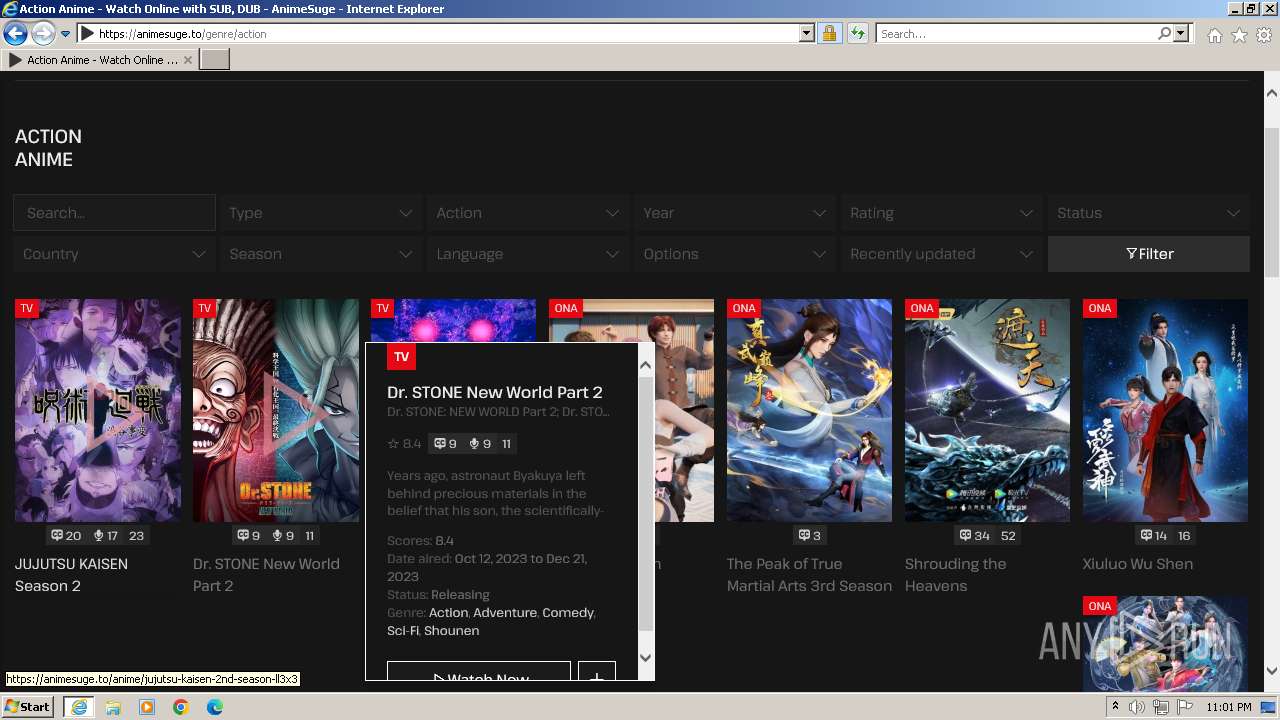The height and width of the screenshot is (720, 1280).
Task: Open the Options filter dropdown
Action: tap(735, 254)
